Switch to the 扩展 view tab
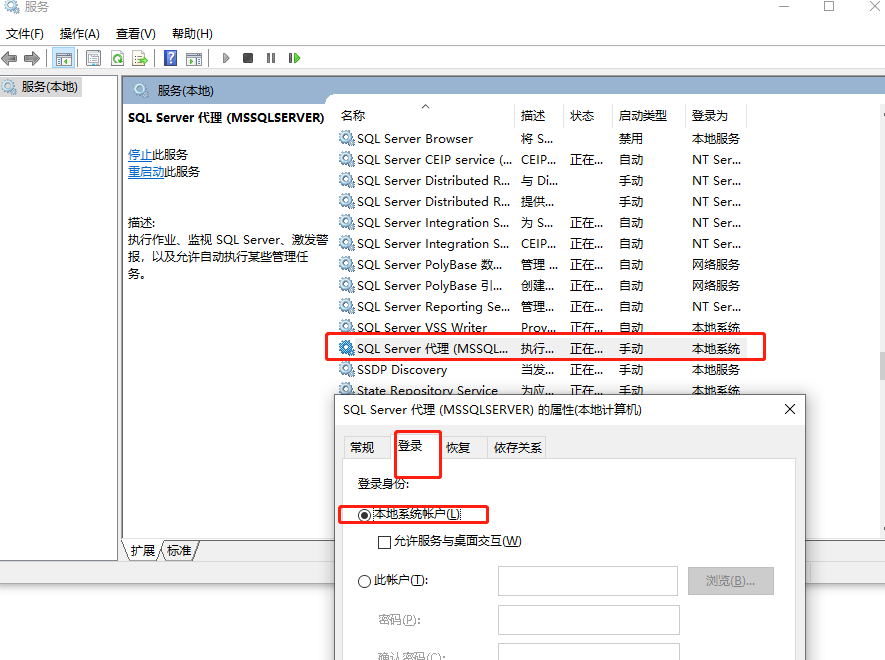 pos(142,550)
